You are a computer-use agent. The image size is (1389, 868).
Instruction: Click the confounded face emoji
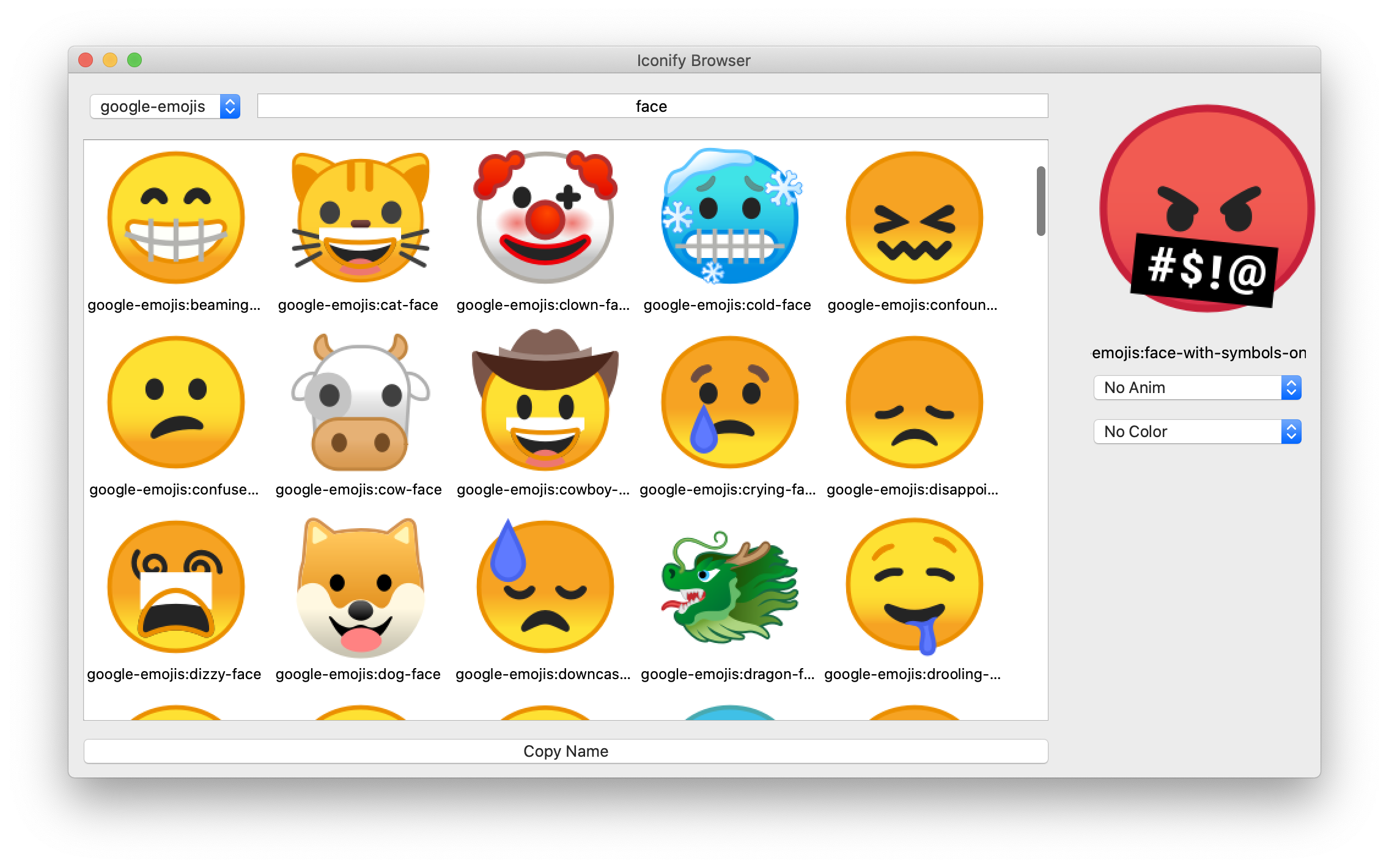pyautogui.click(x=914, y=218)
